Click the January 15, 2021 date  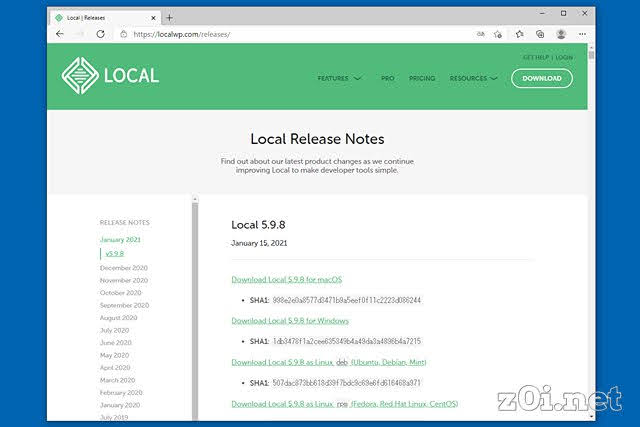[x=259, y=243]
